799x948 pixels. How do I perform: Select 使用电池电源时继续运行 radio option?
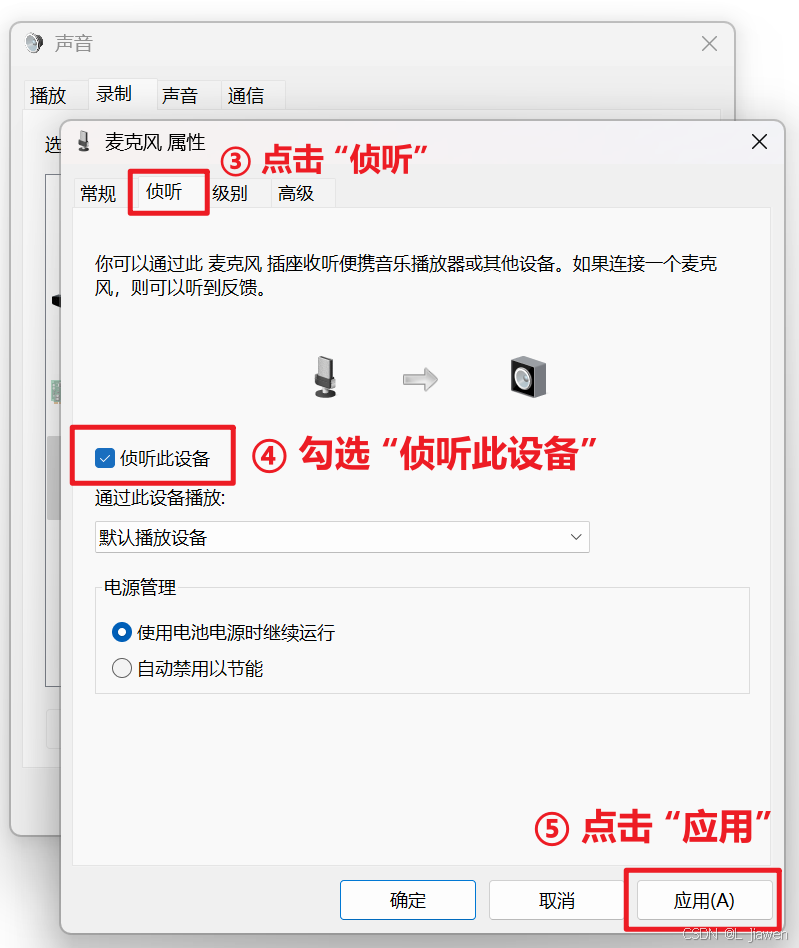point(122,632)
